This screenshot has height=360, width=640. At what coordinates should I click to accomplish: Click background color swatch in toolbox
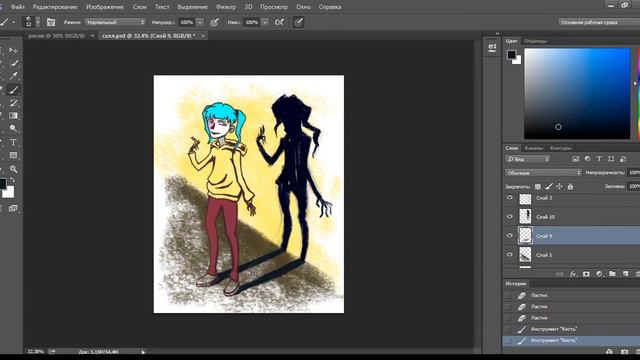click(x=8, y=191)
